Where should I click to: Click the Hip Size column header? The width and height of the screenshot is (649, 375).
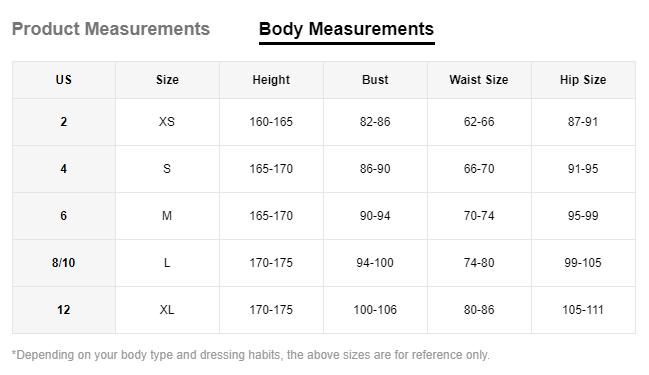pyautogui.click(x=583, y=80)
